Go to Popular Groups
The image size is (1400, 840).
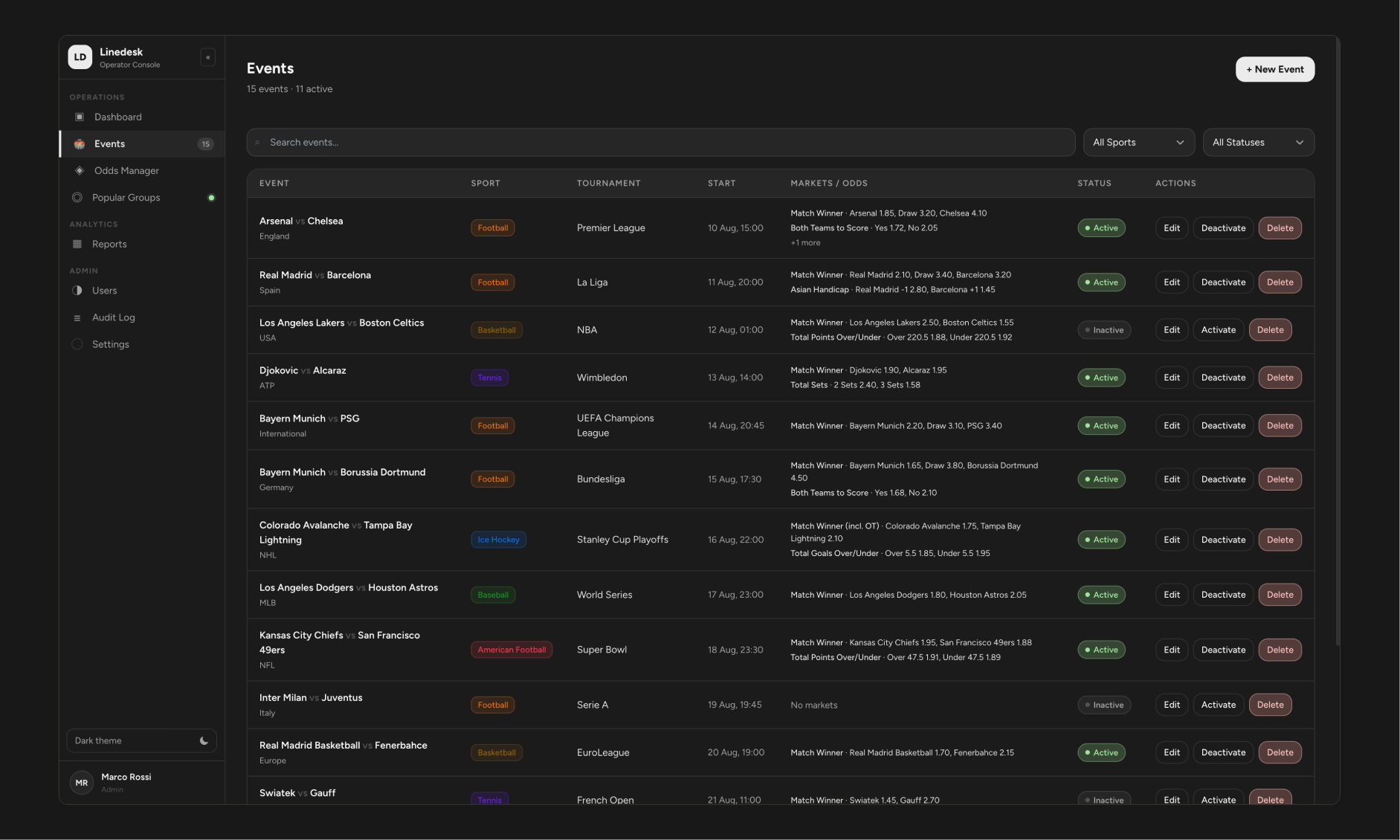coord(141,197)
